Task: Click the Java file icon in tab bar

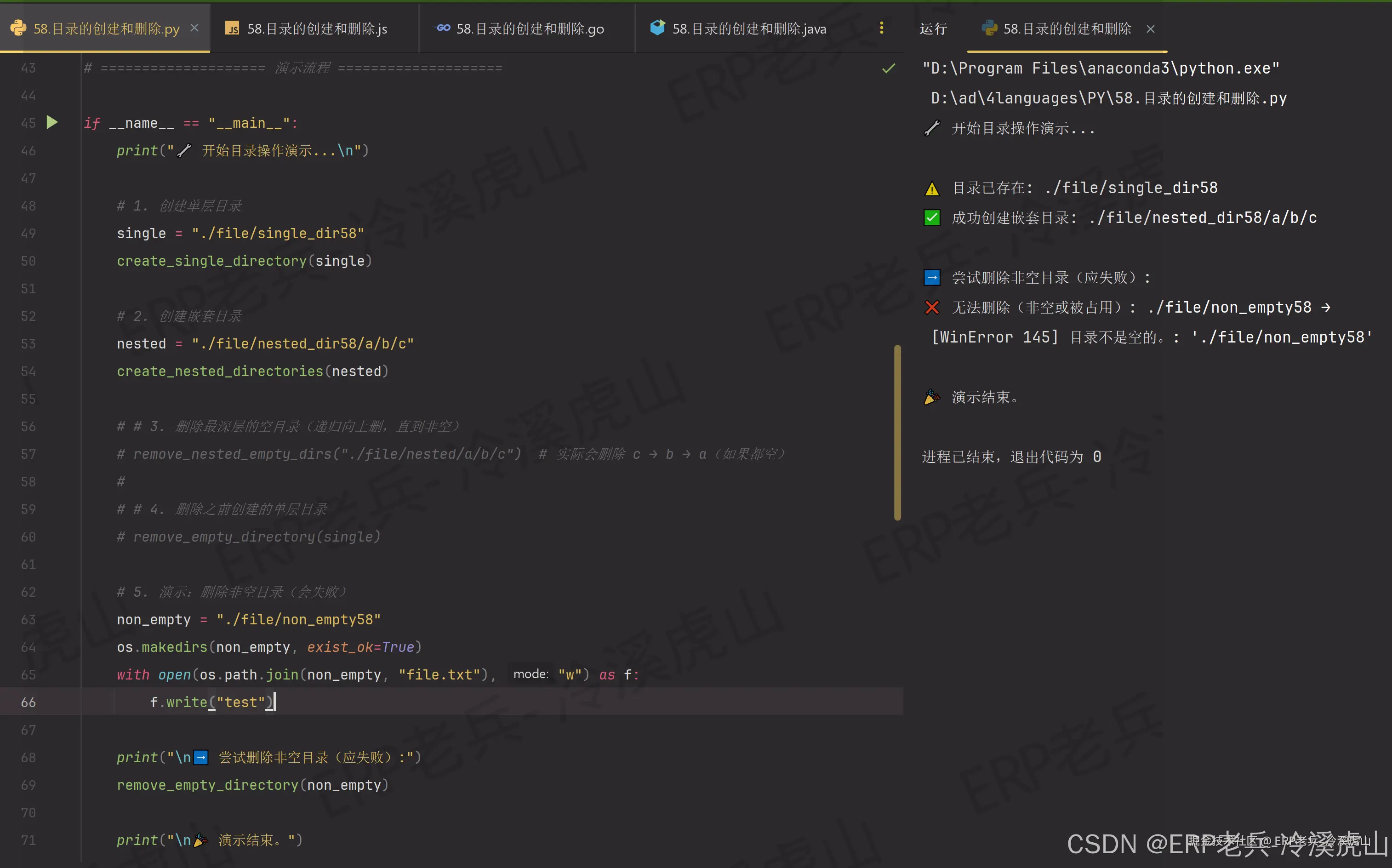Action: point(657,28)
